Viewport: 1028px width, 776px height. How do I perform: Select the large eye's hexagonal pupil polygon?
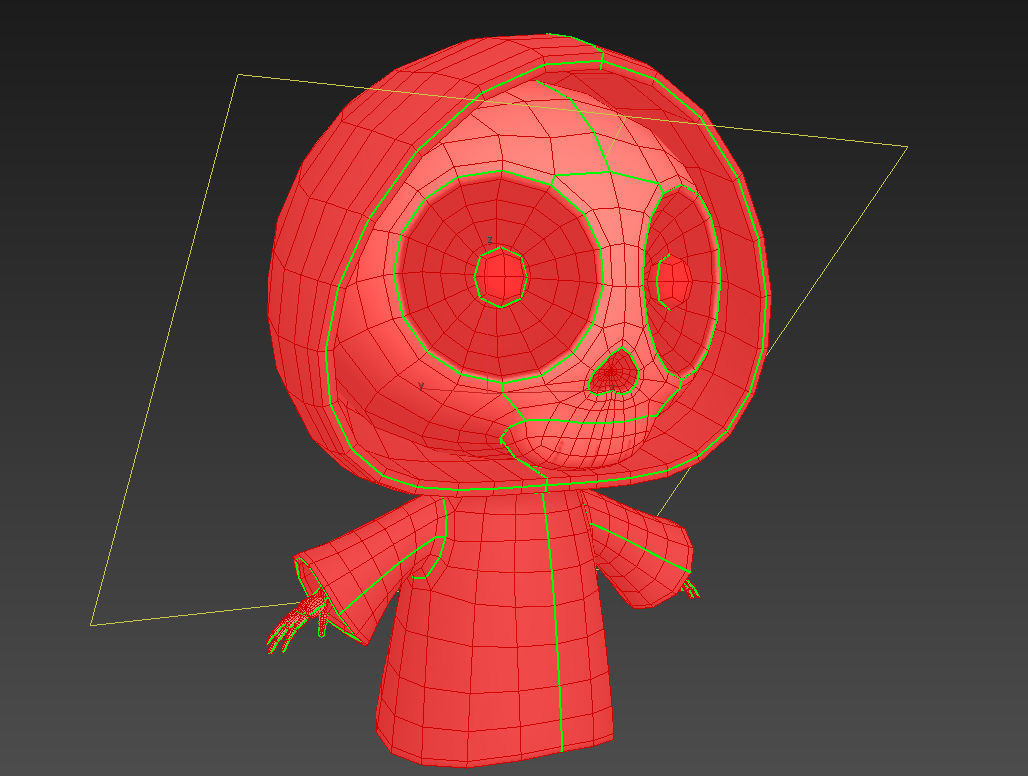pos(502,277)
